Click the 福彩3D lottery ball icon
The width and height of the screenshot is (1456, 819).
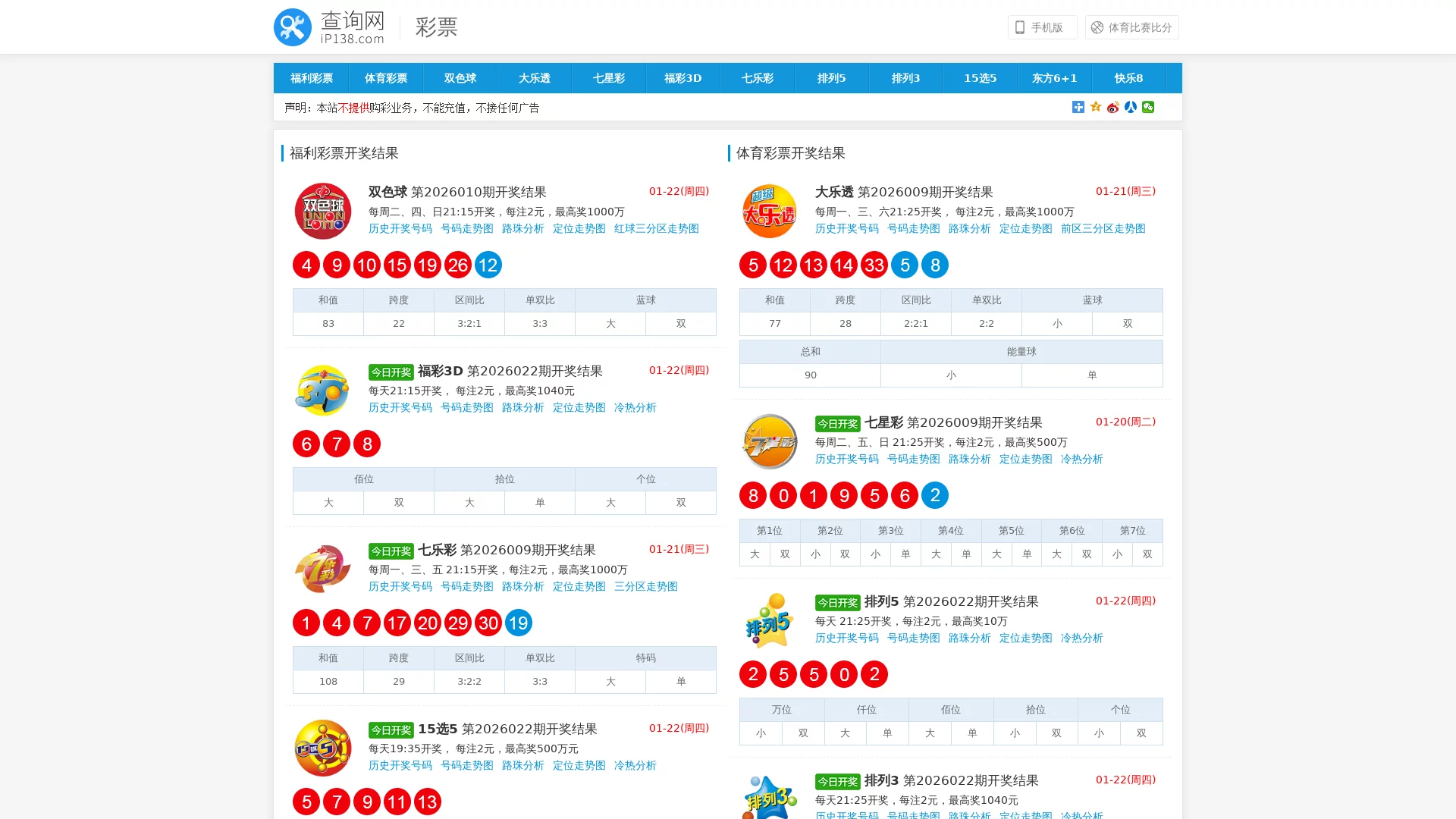click(322, 390)
